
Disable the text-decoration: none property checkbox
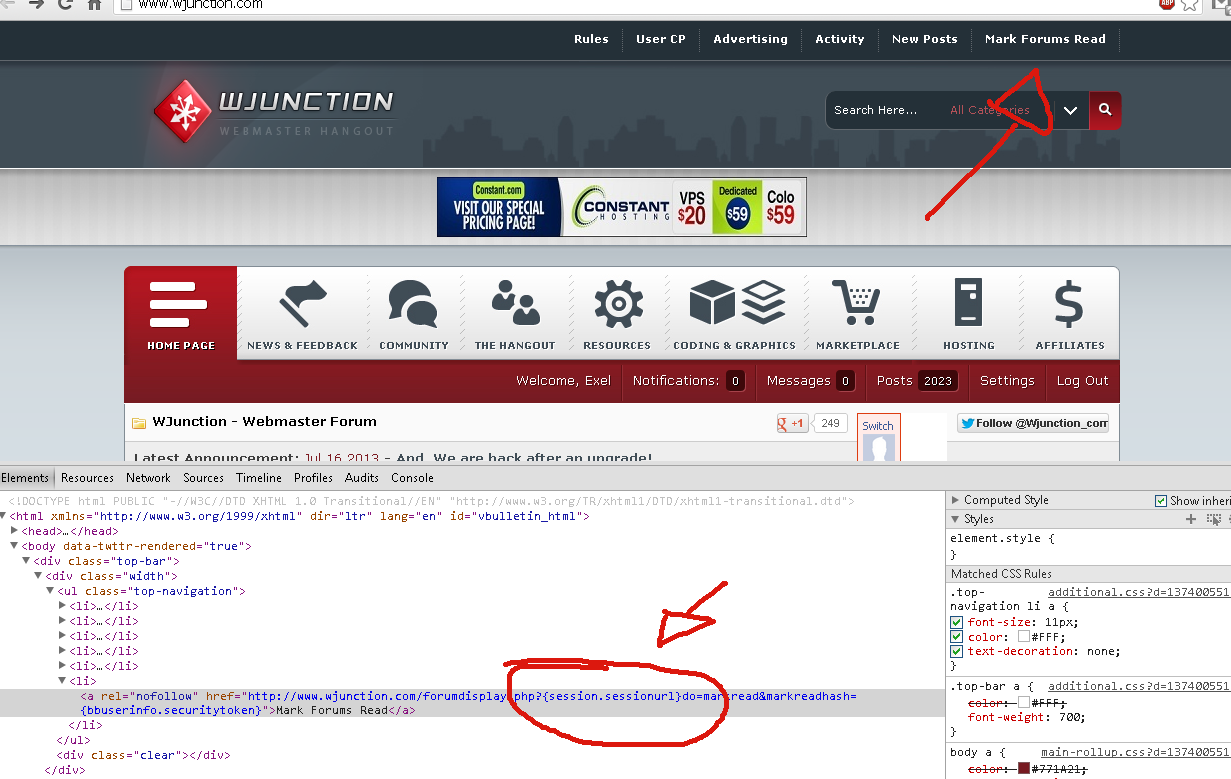tap(957, 652)
